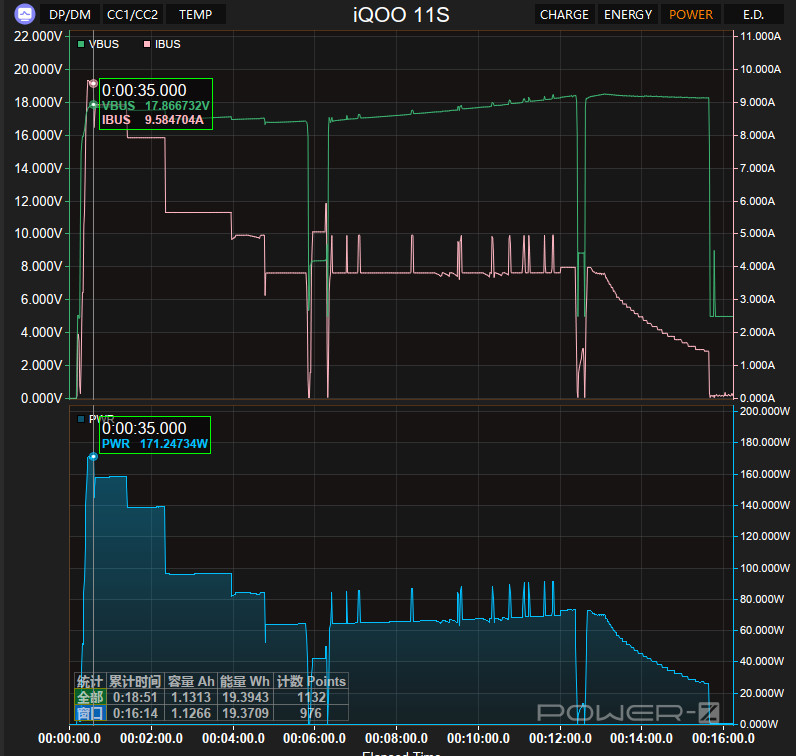This screenshot has height=756, width=796.
Task: Click the energy value 19.3943
Action: coord(245,697)
